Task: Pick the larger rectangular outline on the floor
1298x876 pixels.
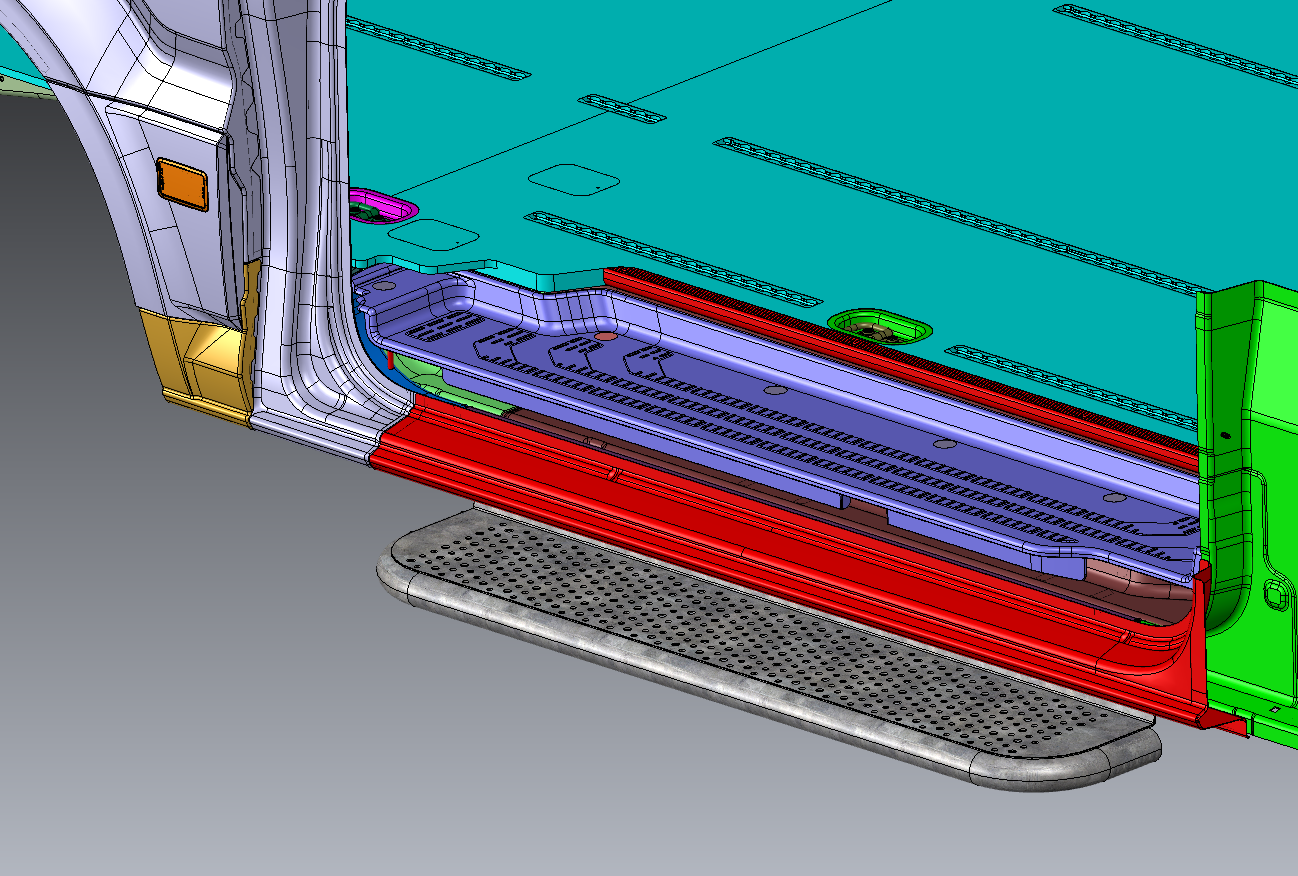Action: [572, 178]
